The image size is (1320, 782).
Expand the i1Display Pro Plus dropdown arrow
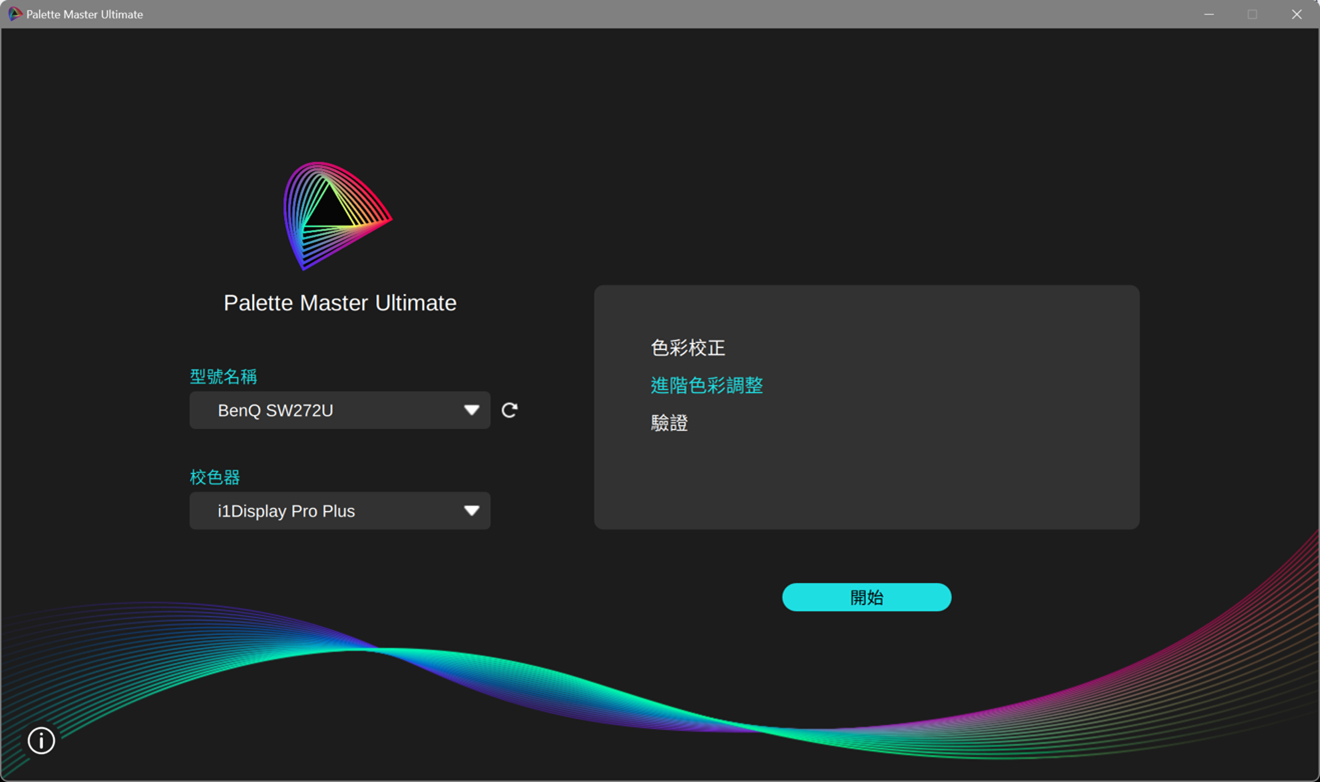471,511
